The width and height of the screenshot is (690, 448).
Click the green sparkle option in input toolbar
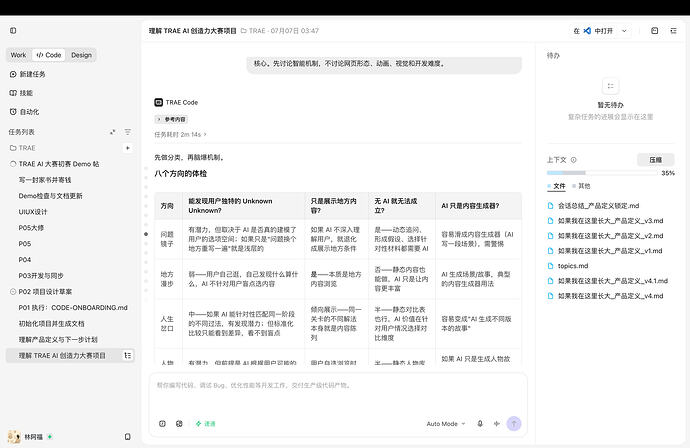pos(206,423)
